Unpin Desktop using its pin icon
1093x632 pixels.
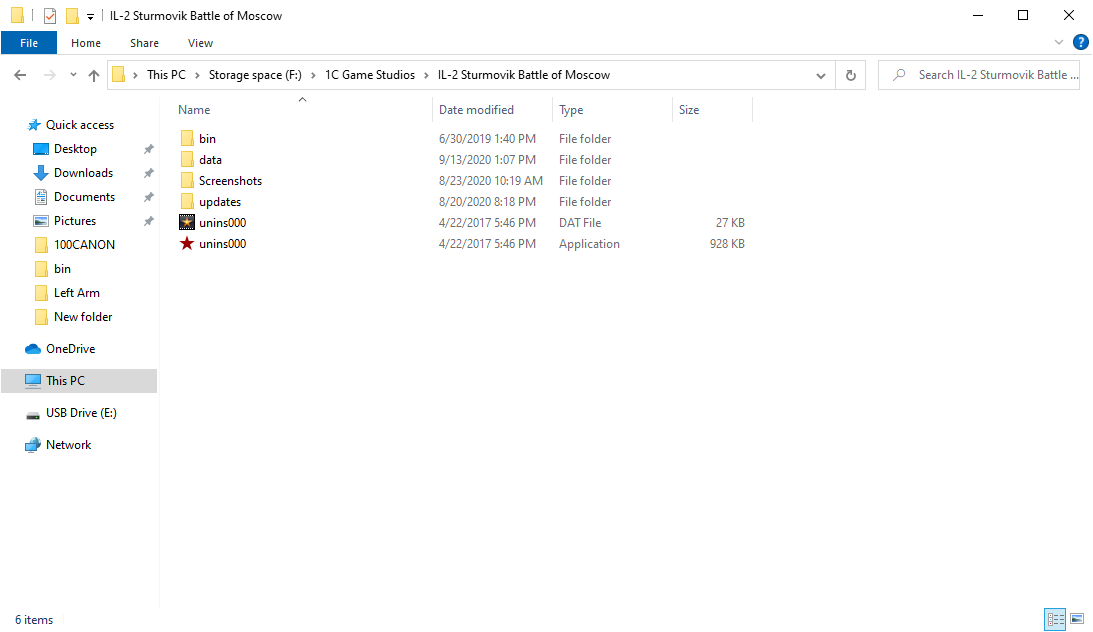pyautogui.click(x=148, y=149)
